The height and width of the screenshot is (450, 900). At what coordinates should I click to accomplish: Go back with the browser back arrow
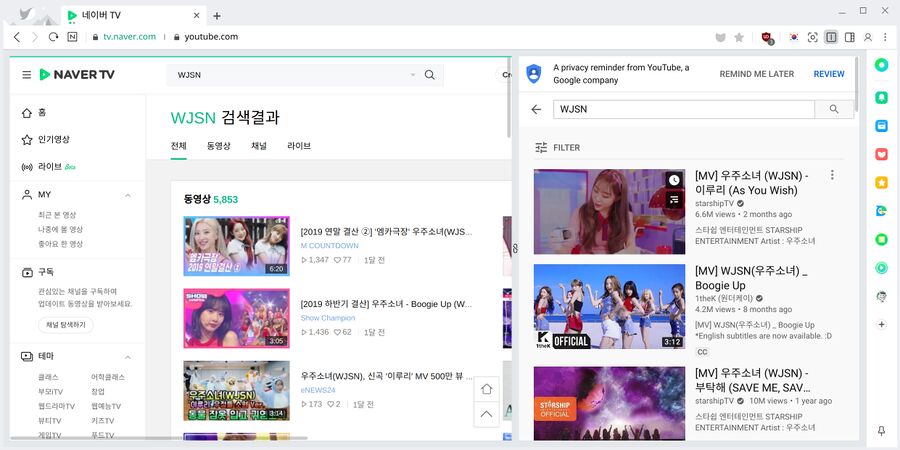17,37
